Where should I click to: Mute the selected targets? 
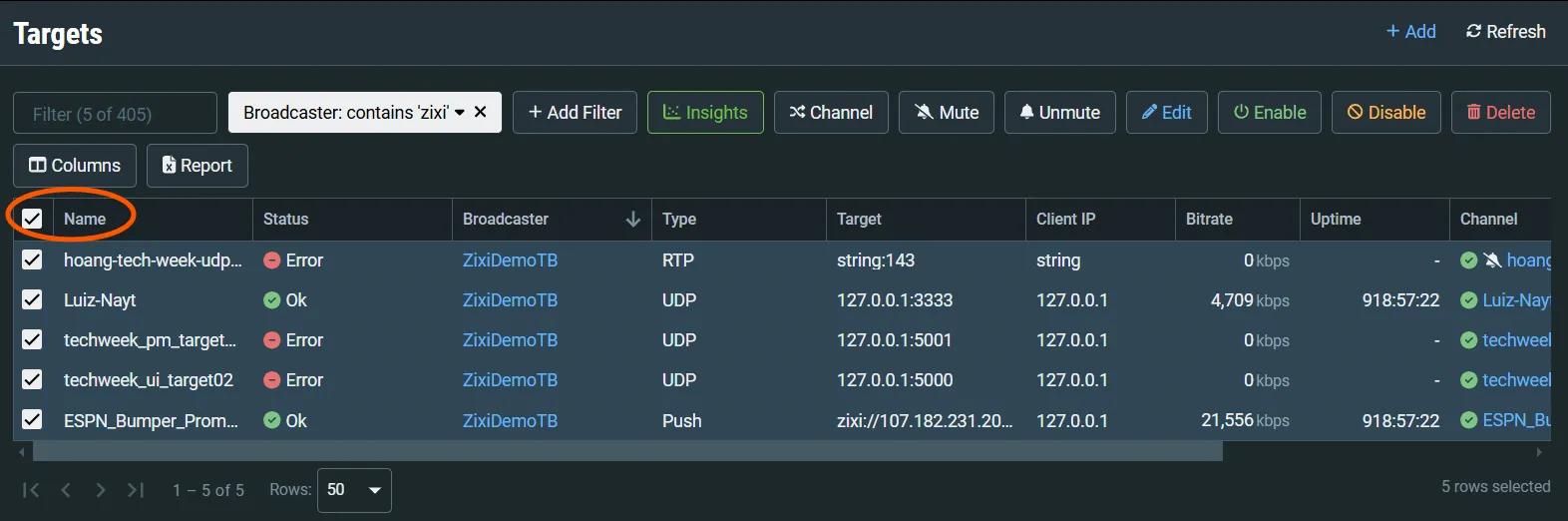coord(947,113)
